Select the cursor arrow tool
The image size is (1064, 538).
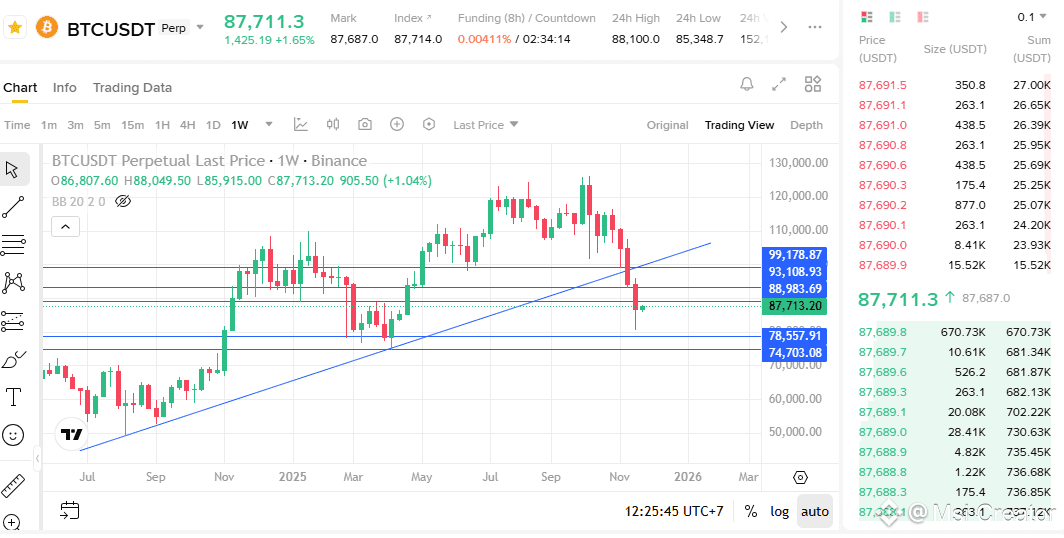pyautogui.click(x=14, y=169)
